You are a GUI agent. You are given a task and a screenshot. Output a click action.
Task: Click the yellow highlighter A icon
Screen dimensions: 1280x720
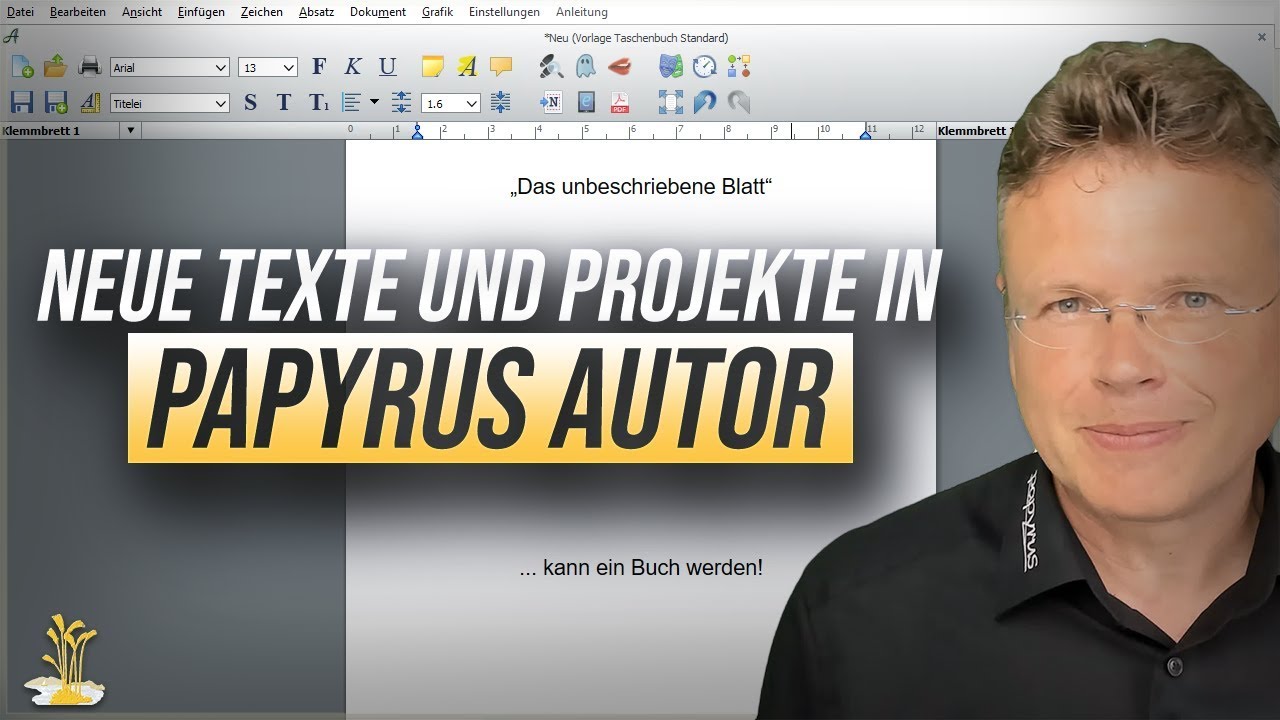click(467, 67)
